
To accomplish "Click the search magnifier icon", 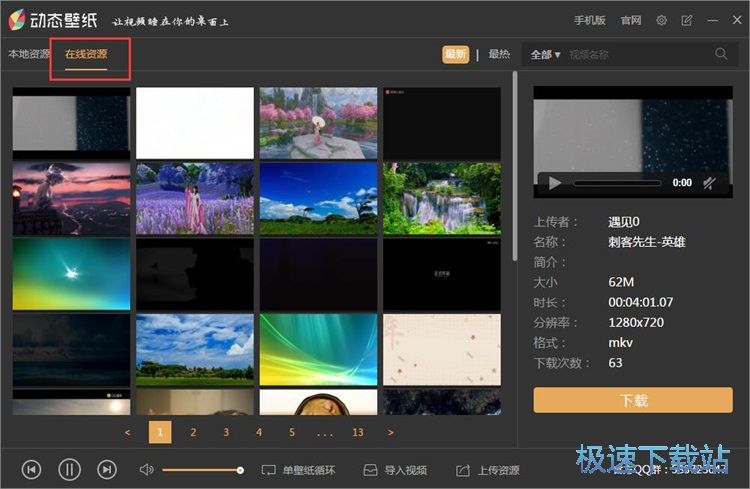I will tap(721, 54).
